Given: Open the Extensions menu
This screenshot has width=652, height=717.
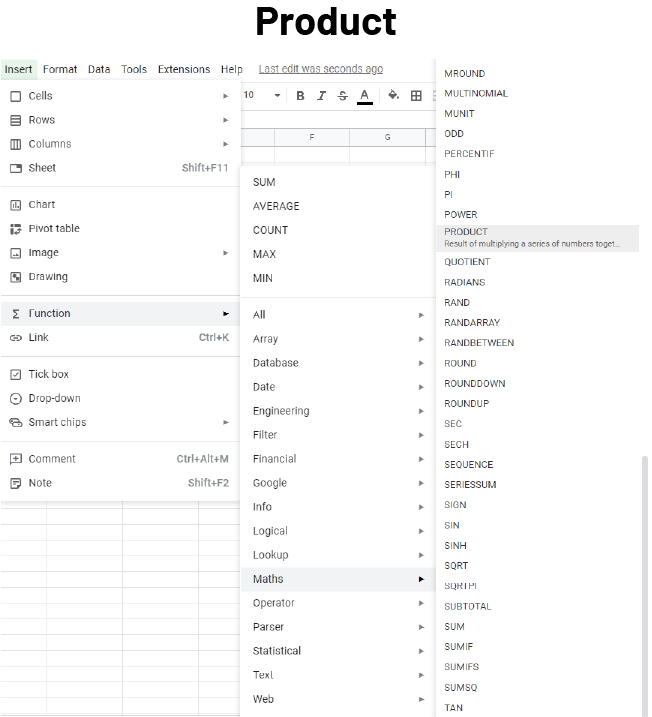Looking at the screenshot, I should coord(184,70).
